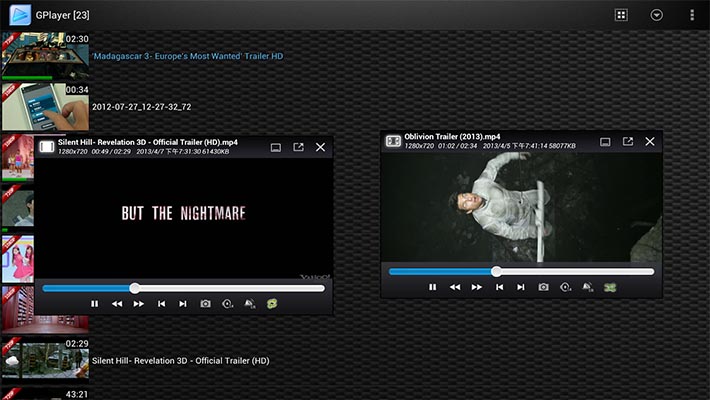710x400 pixels.
Task: Open the three-dot overflow menu
Action: coord(692,15)
